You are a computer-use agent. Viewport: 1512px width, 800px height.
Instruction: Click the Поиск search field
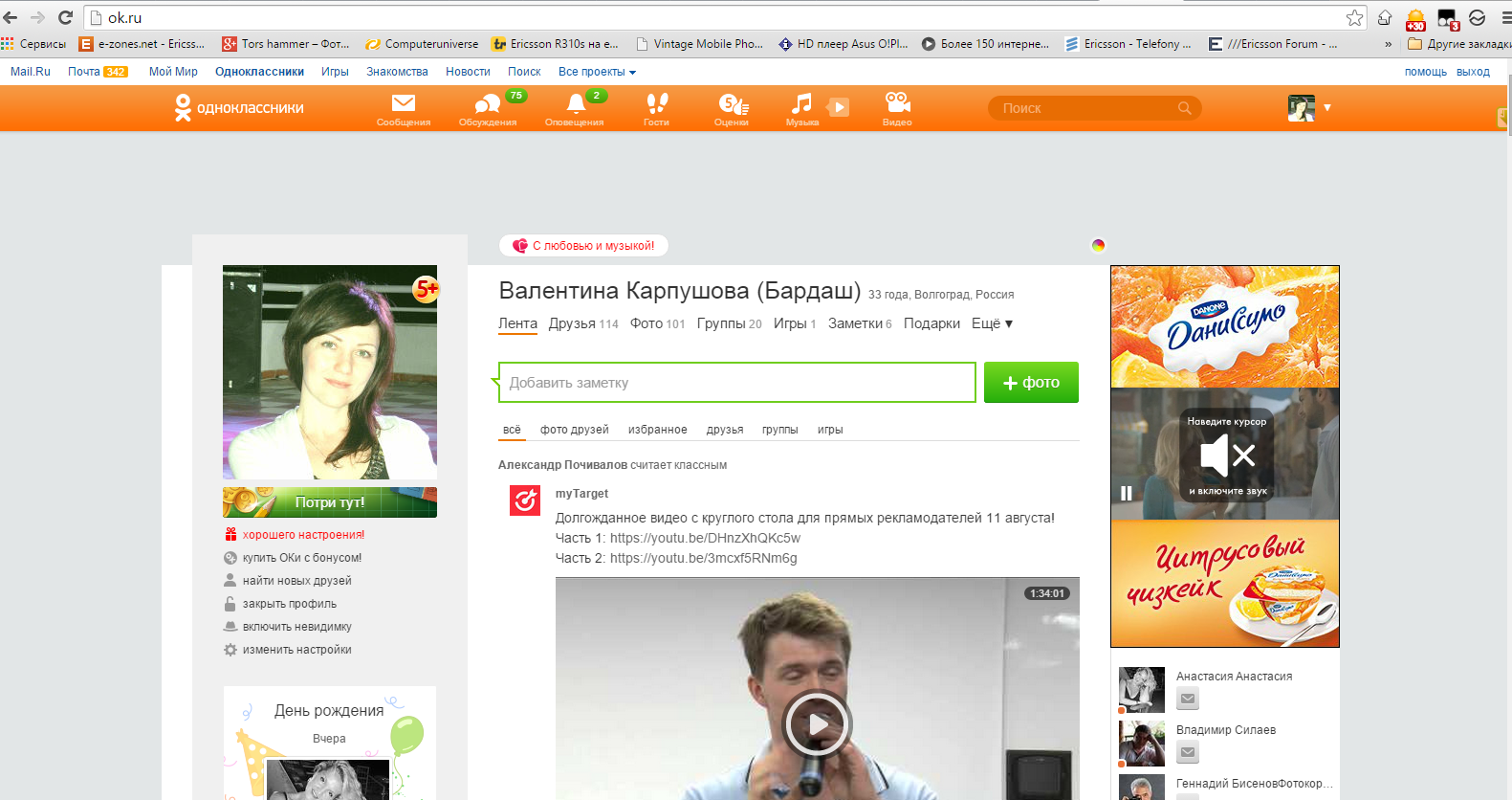(1094, 108)
